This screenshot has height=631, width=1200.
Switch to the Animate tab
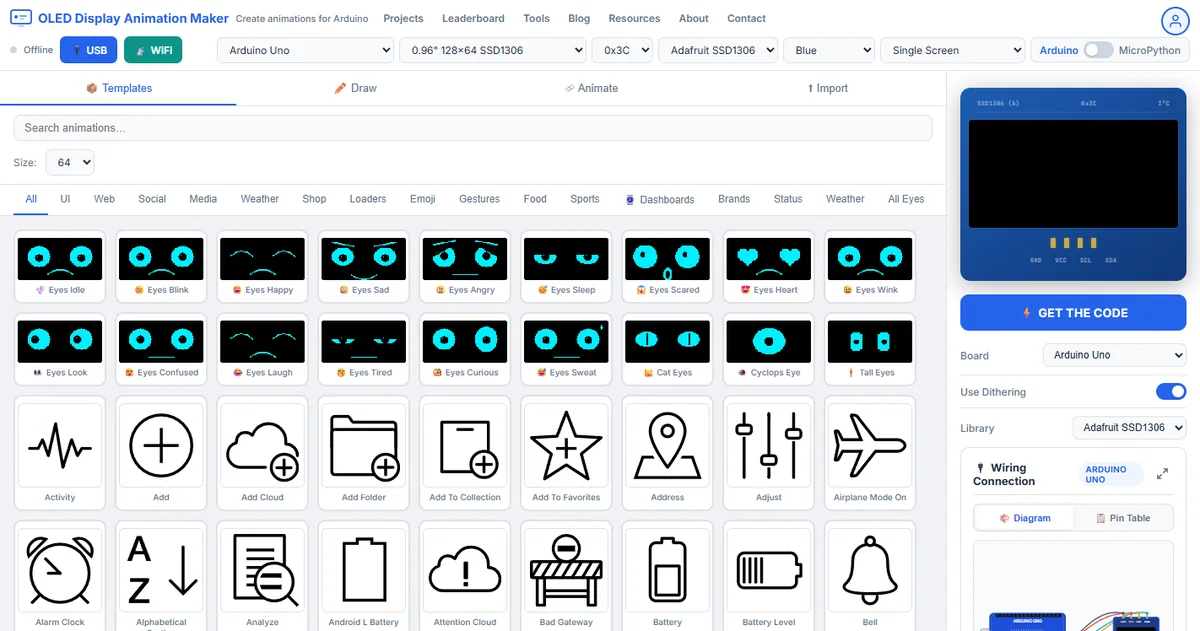(591, 88)
